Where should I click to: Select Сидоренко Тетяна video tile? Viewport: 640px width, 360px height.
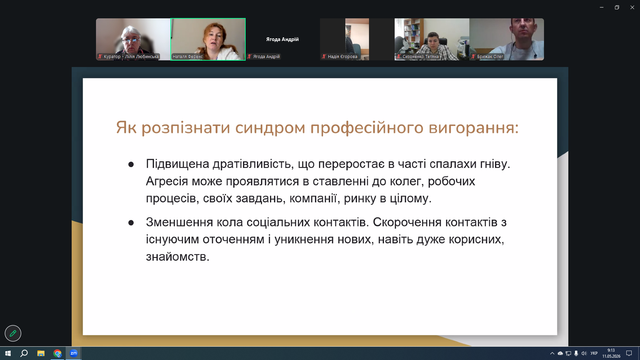[x=432, y=39]
